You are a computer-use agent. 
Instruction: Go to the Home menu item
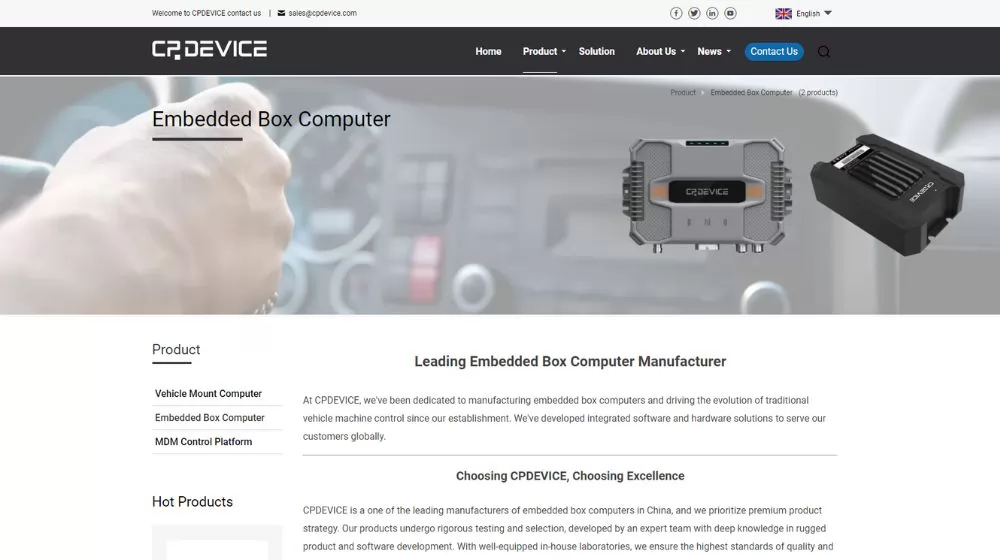(x=488, y=52)
